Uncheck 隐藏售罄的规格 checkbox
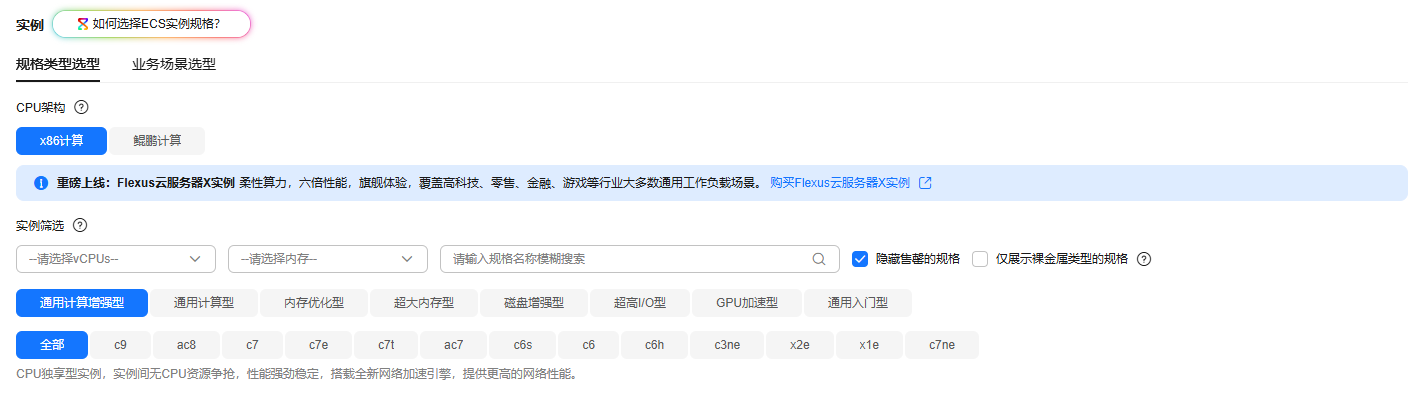Image resolution: width=1415 pixels, height=393 pixels. [859, 259]
